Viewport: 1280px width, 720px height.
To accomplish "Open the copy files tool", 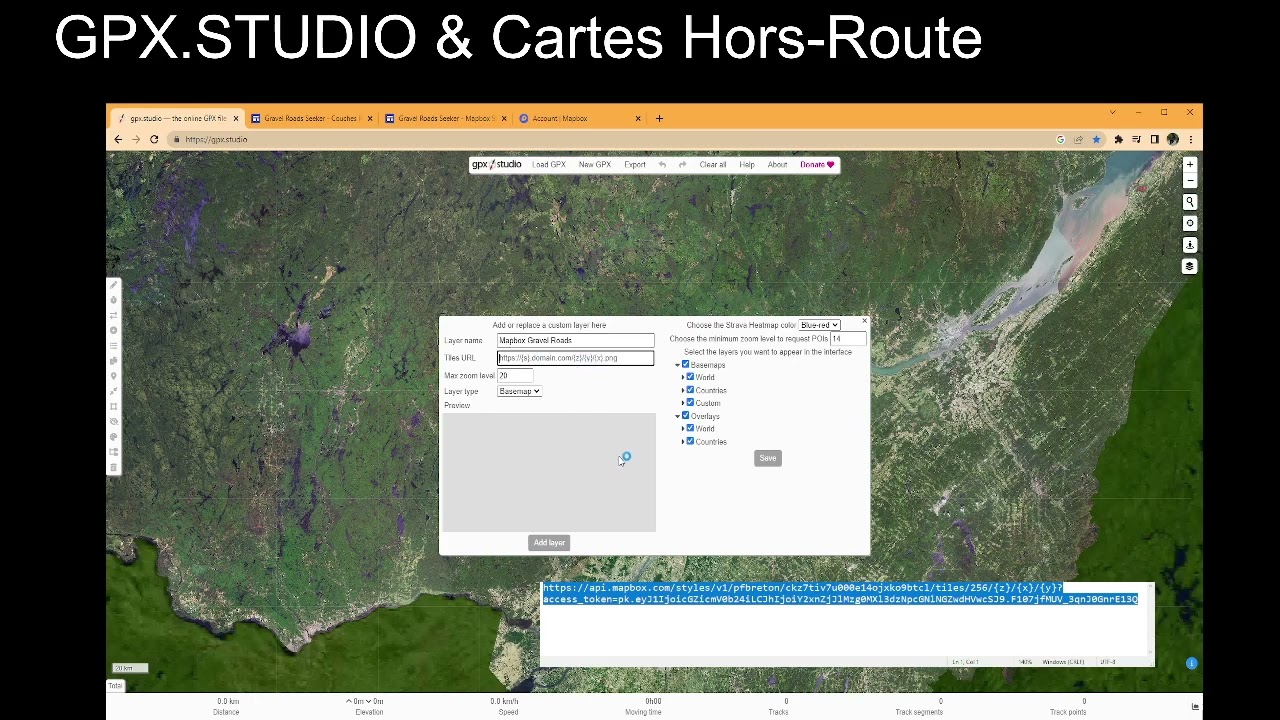I will [114, 360].
